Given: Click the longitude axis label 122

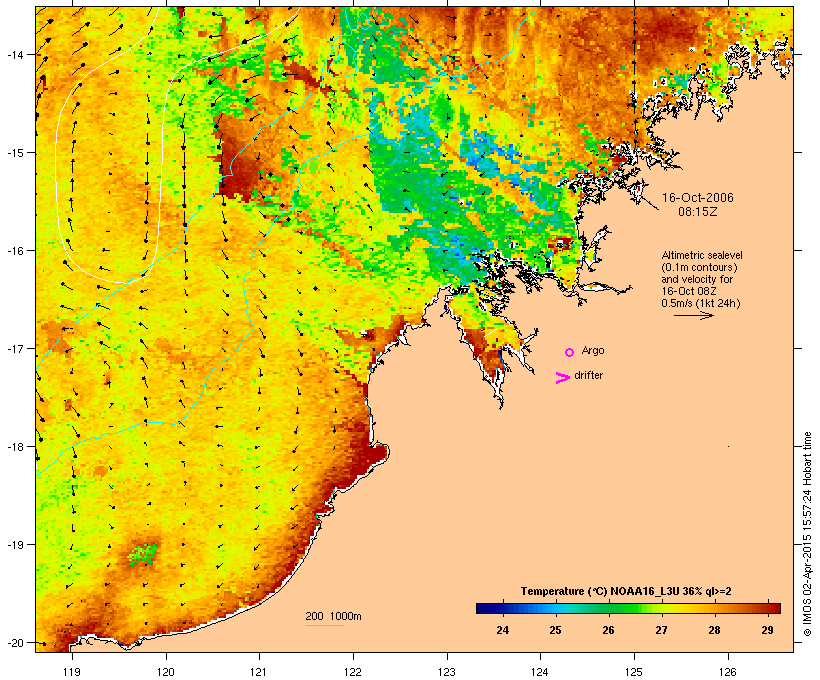Looking at the screenshot, I should 353,672.
